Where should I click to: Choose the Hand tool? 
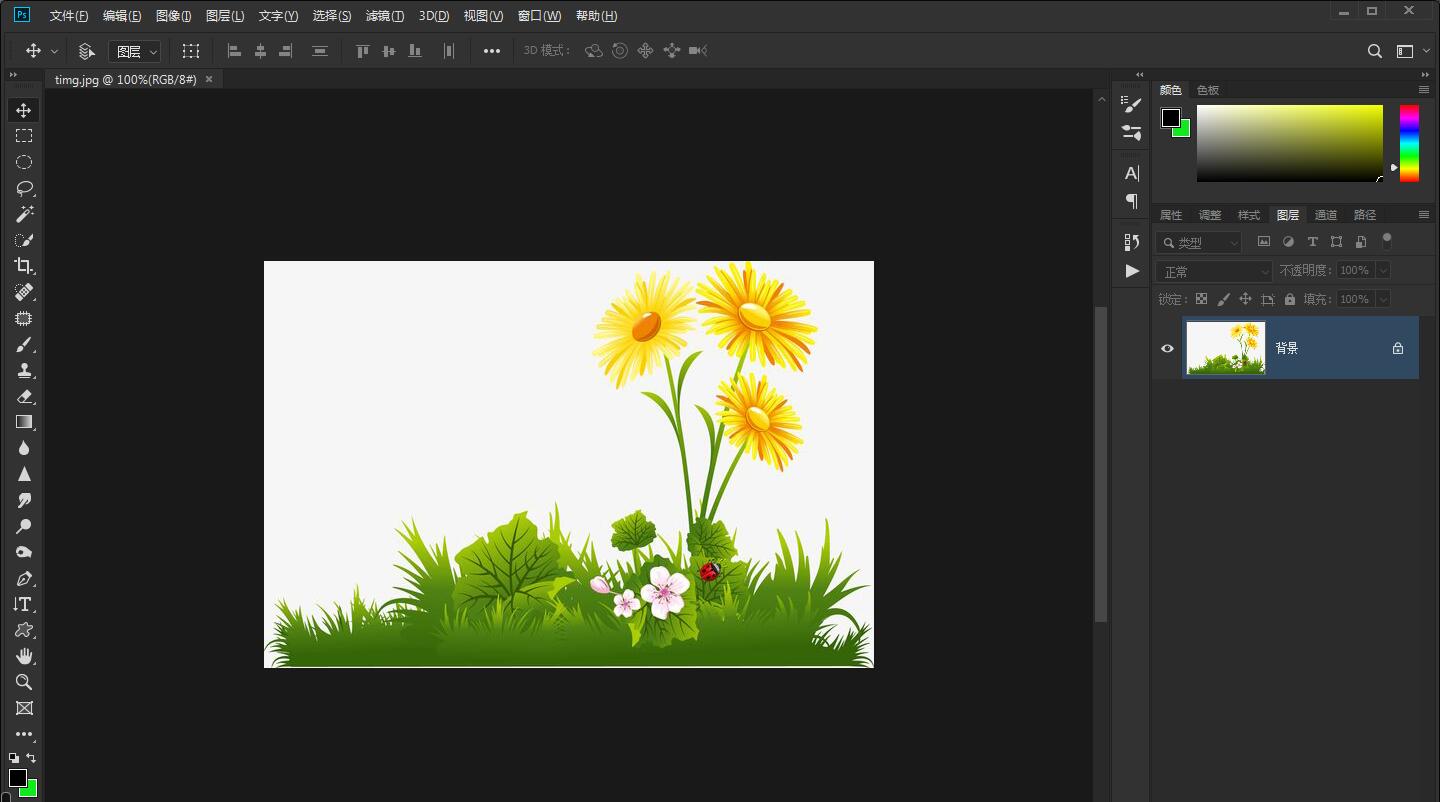tap(24, 656)
